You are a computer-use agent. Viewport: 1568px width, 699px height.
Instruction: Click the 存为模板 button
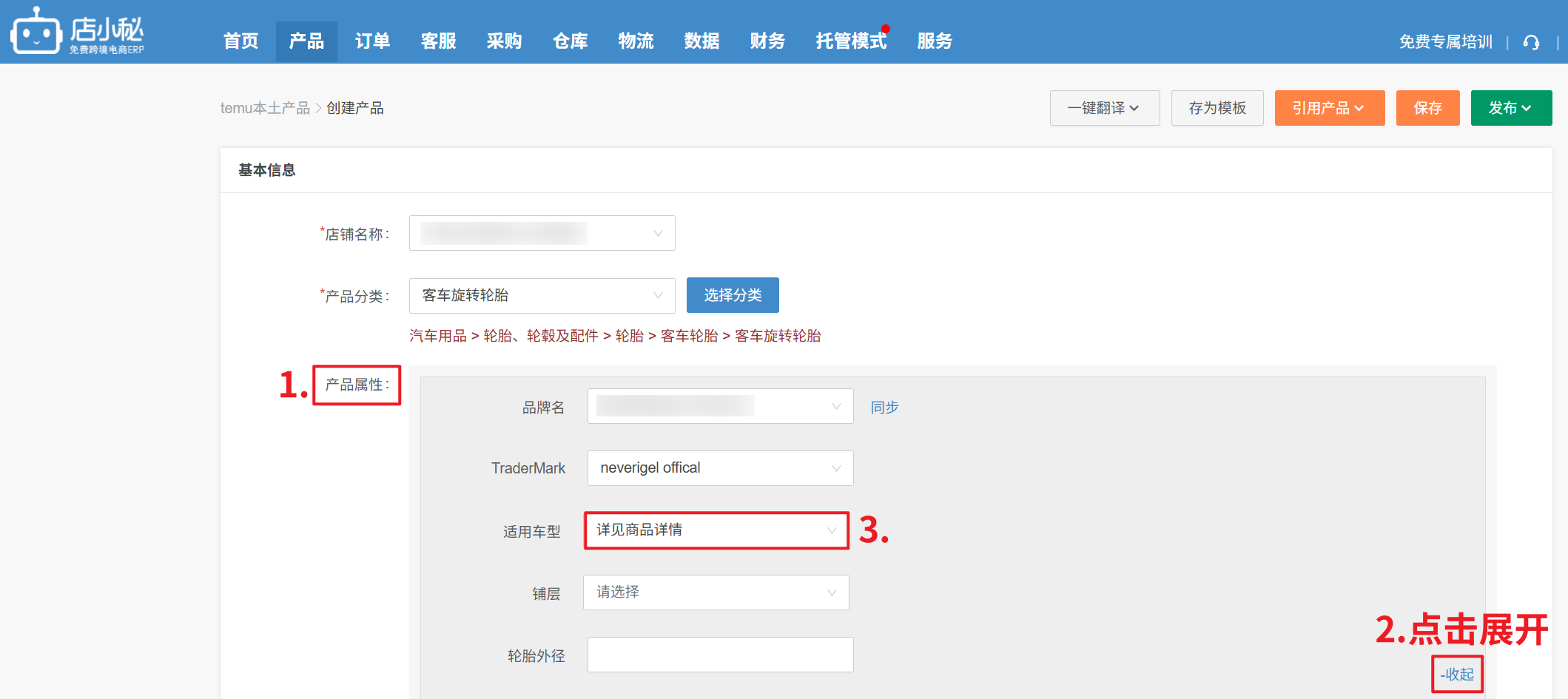1217,108
